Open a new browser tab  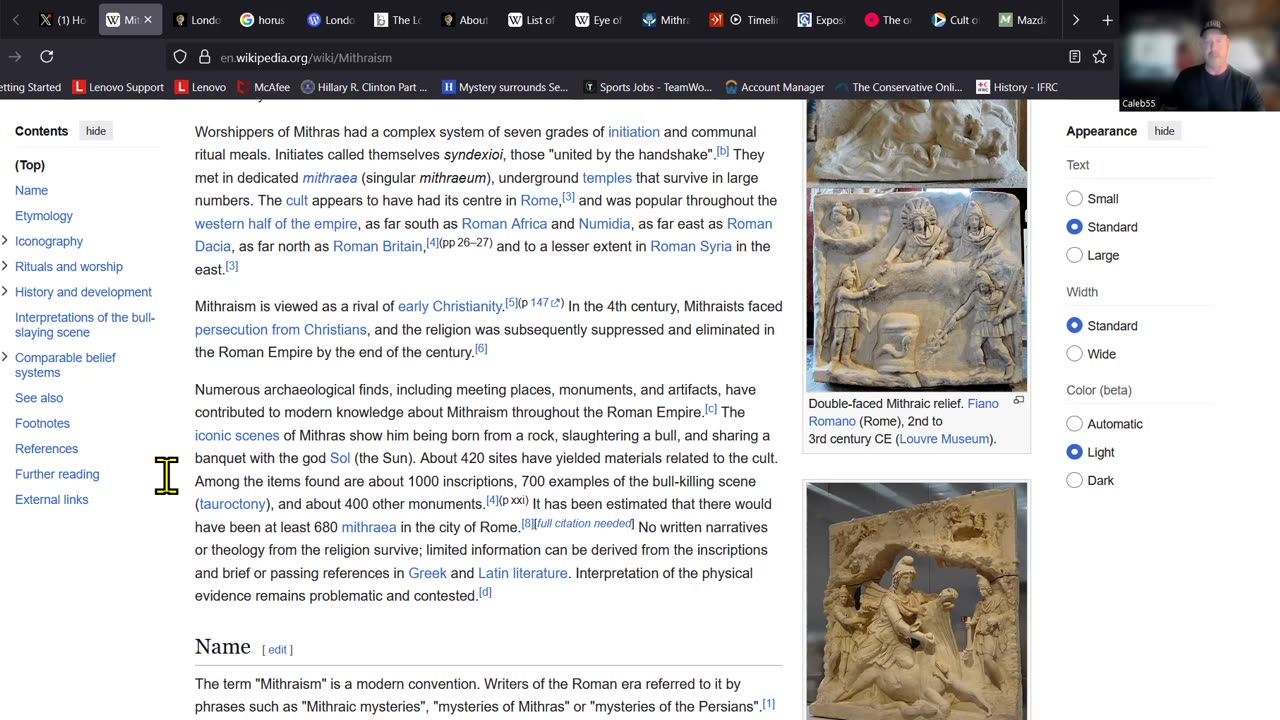pyautogui.click(x=1107, y=20)
